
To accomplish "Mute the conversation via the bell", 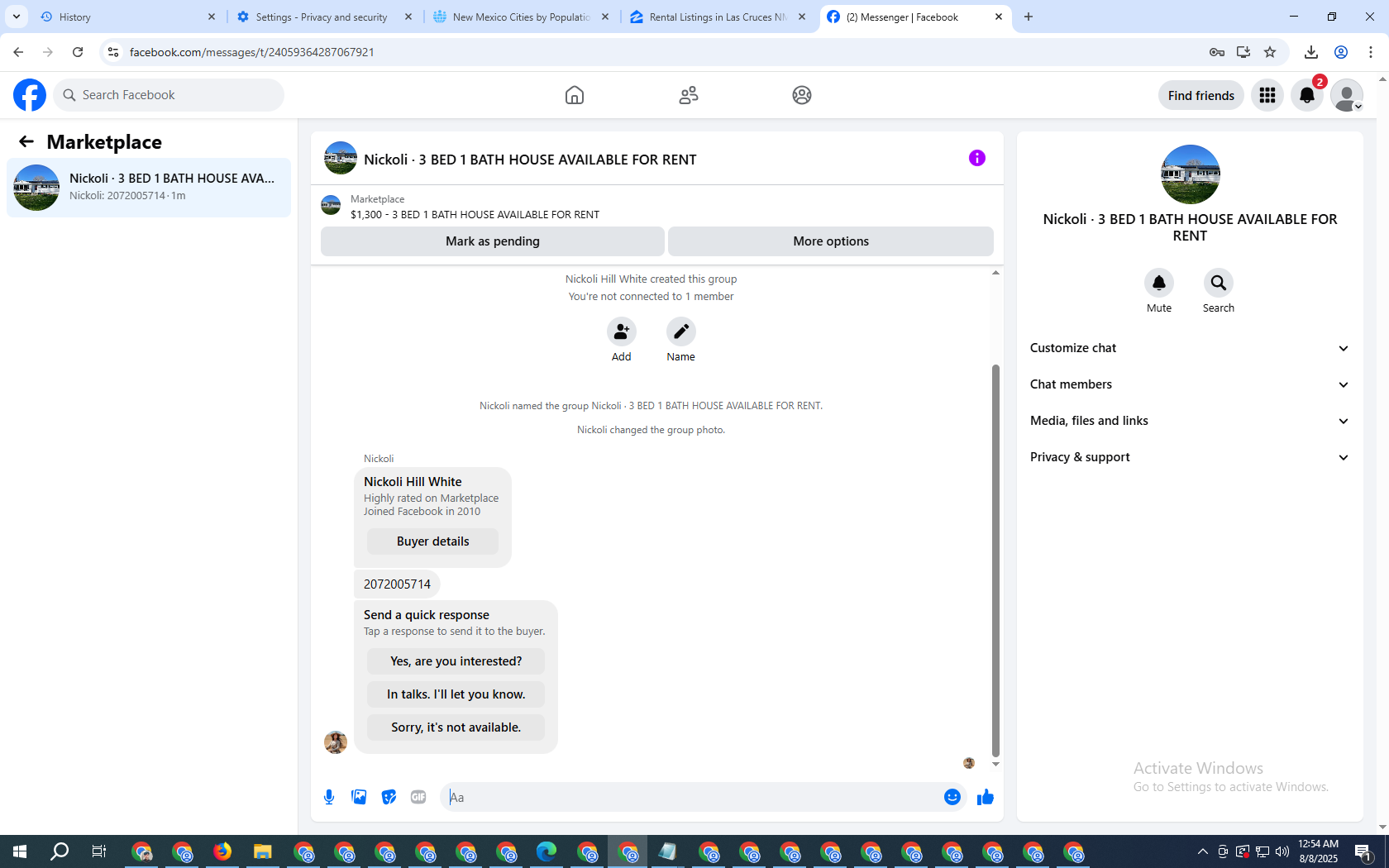I will [1159, 283].
